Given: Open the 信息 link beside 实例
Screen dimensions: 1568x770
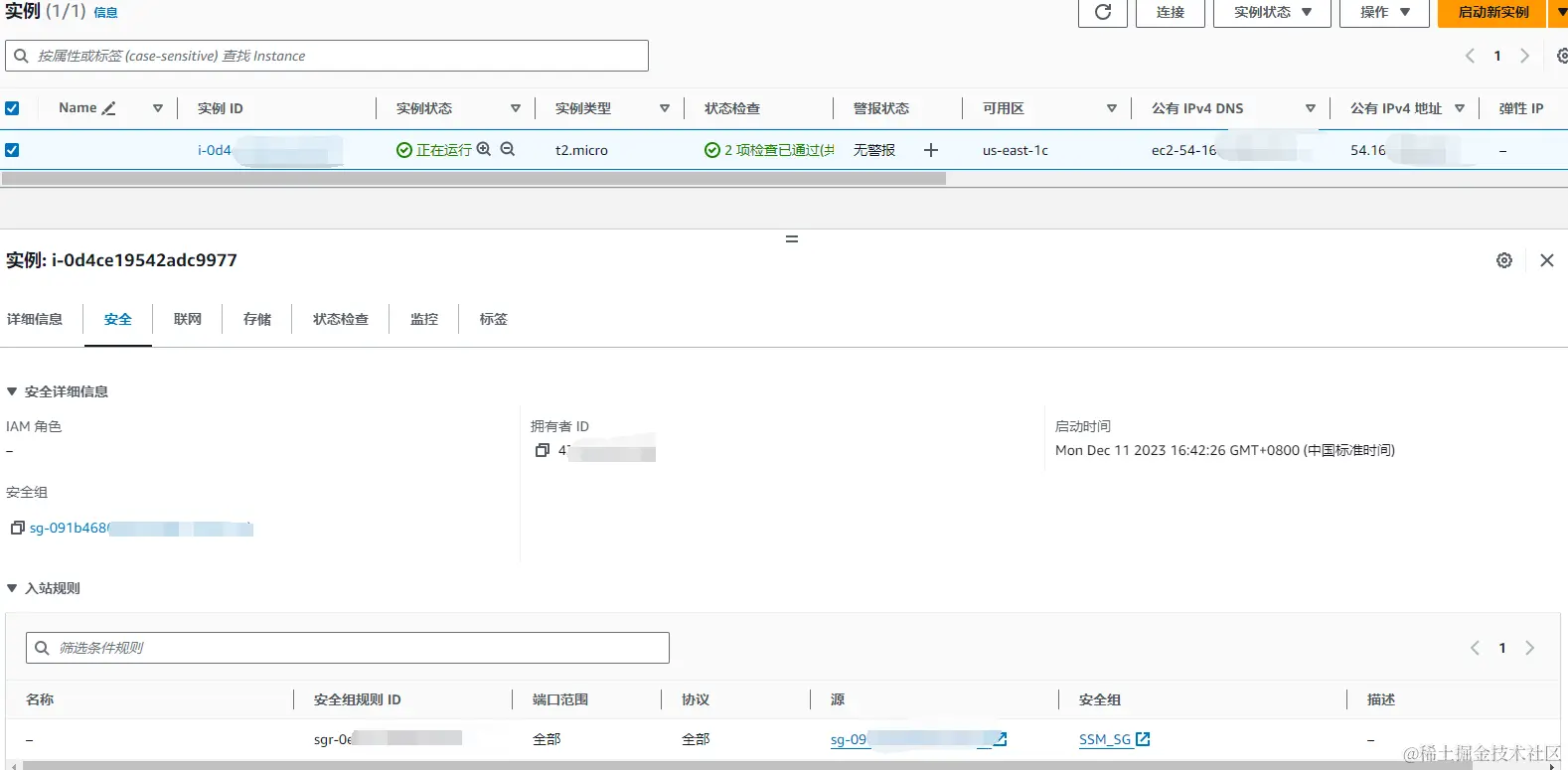Looking at the screenshot, I should coord(105,13).
